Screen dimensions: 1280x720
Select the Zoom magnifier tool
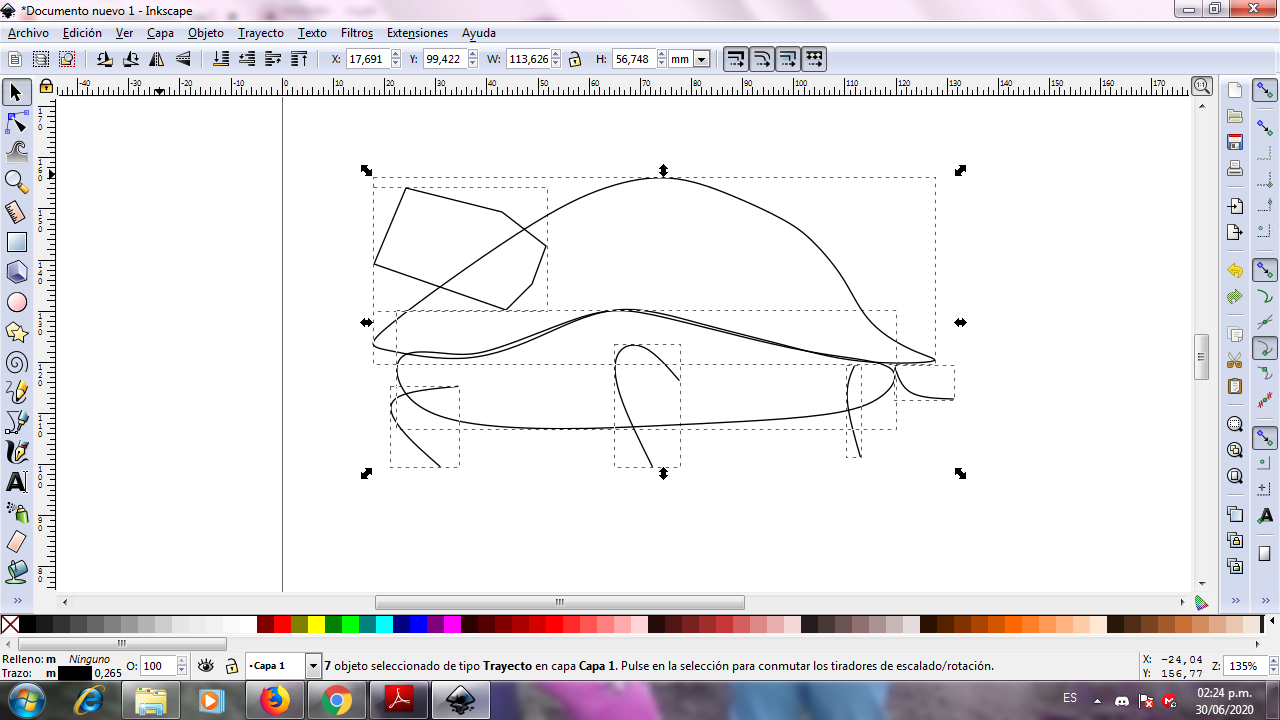(16, 182)
